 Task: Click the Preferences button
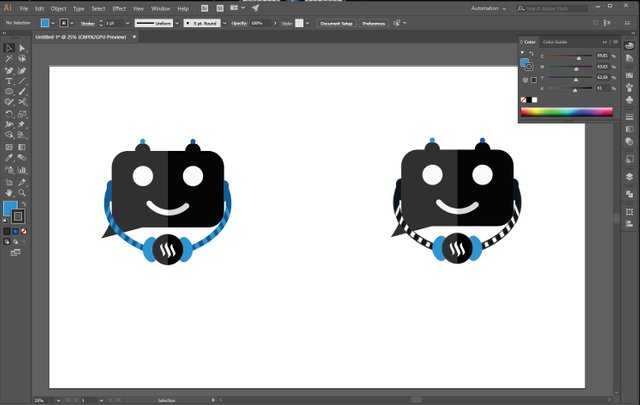coord(373,23)
